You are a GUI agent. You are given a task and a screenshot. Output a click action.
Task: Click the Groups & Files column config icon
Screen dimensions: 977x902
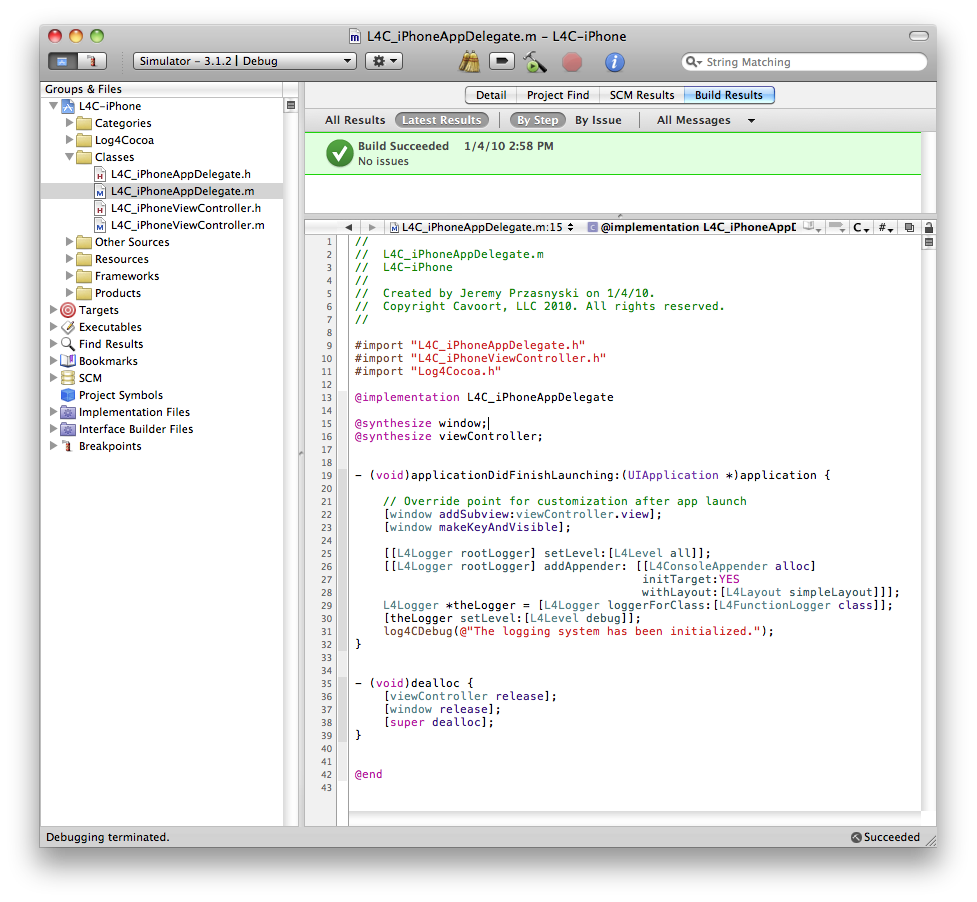point(290,105)
